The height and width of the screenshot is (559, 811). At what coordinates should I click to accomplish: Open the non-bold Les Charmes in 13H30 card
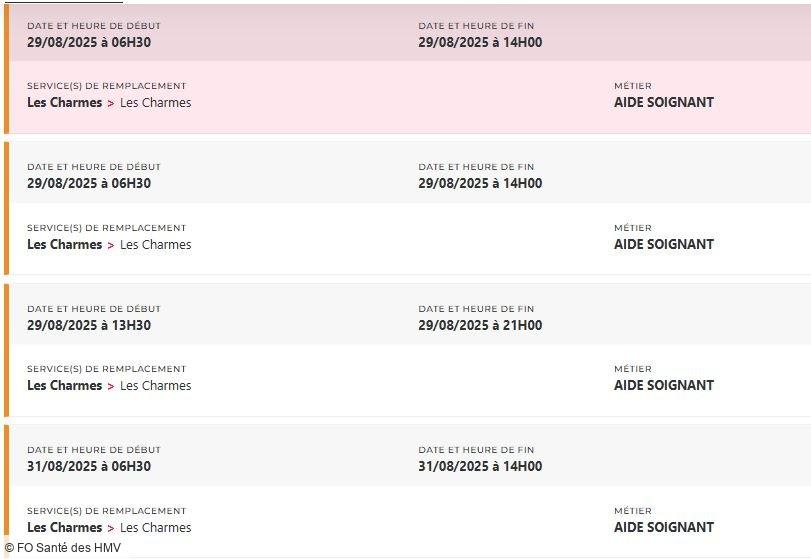(x=155, y=386)
